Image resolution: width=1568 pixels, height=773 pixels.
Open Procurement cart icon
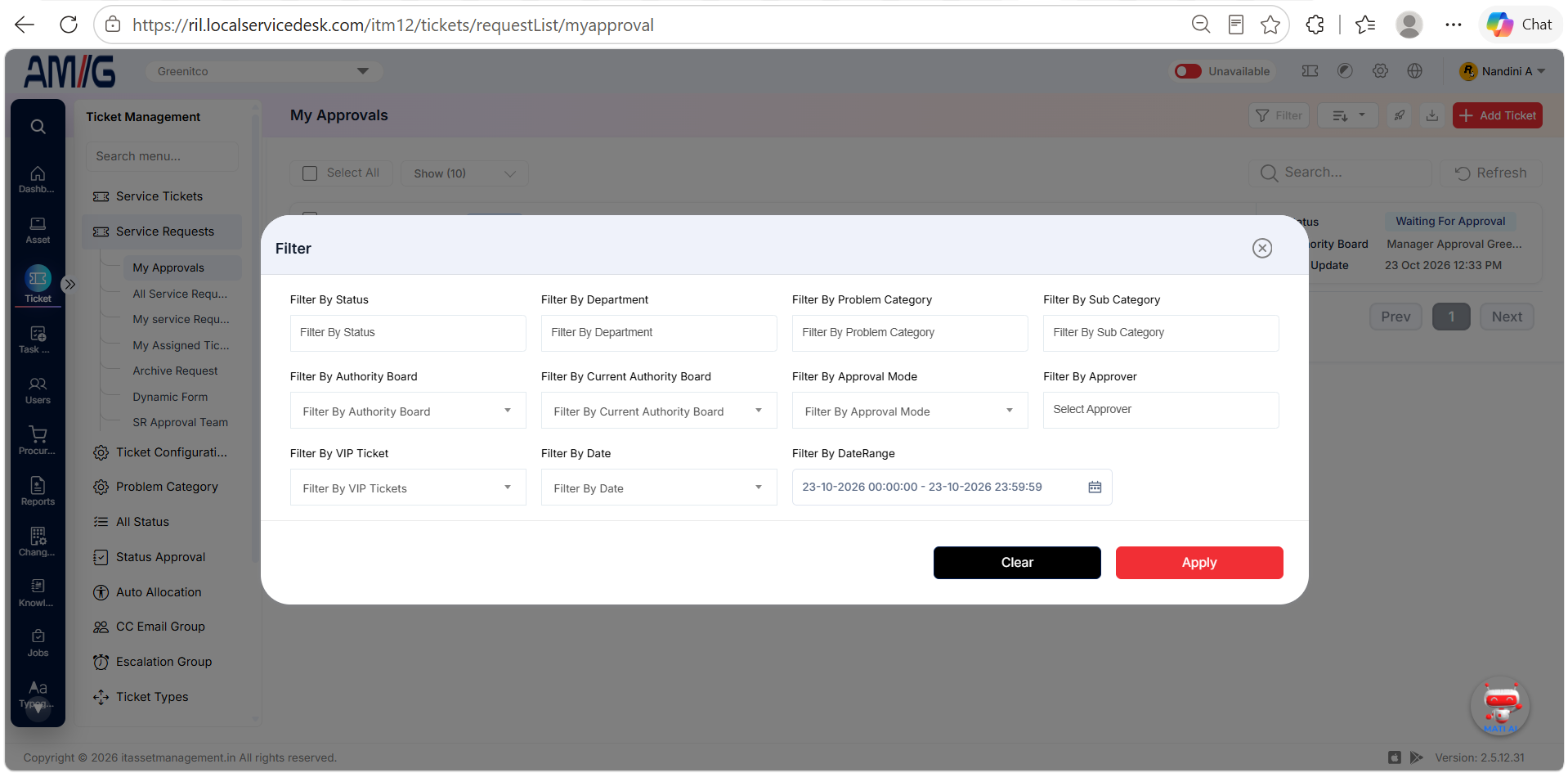point(38,441)
